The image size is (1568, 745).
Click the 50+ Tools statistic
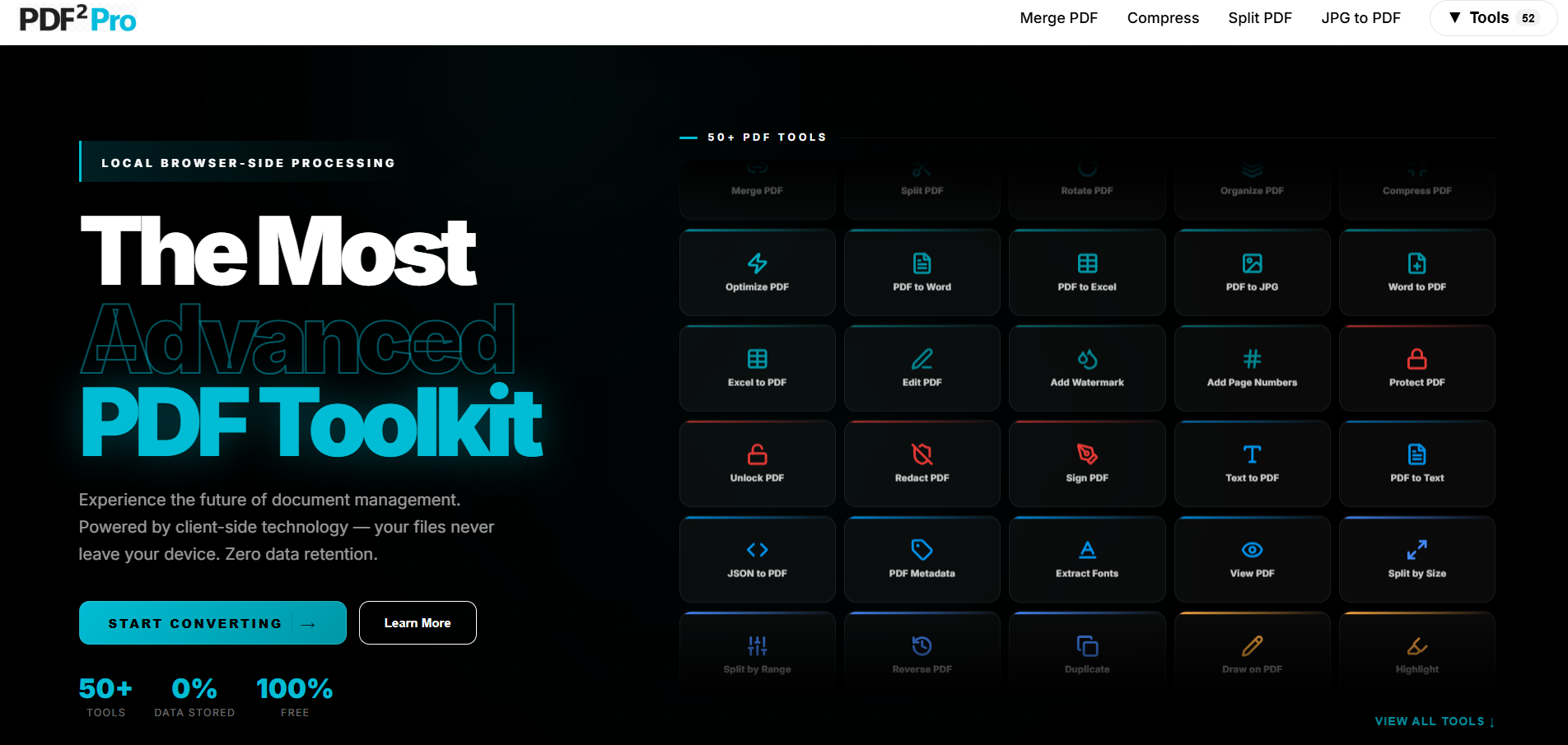point(105,696)
